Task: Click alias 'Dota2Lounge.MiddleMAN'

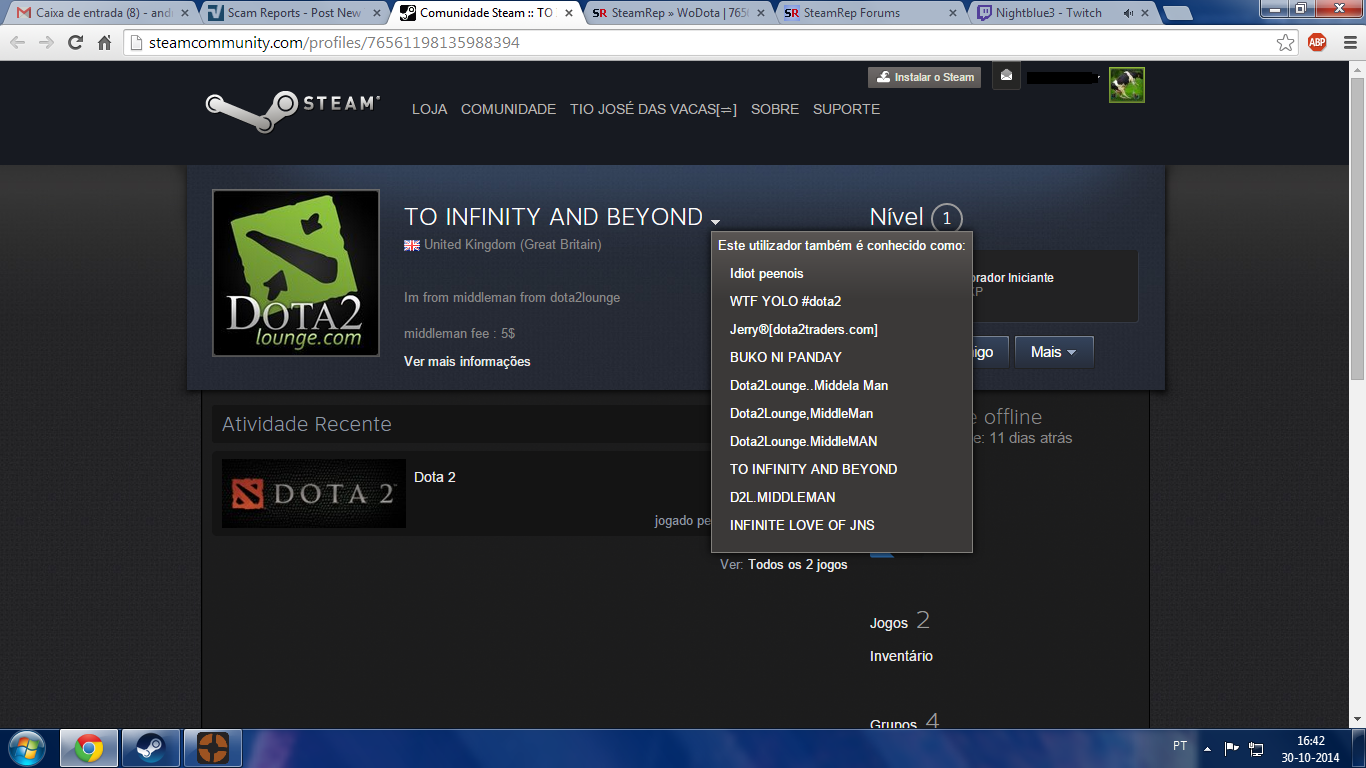Action: [x=804, y=441]
